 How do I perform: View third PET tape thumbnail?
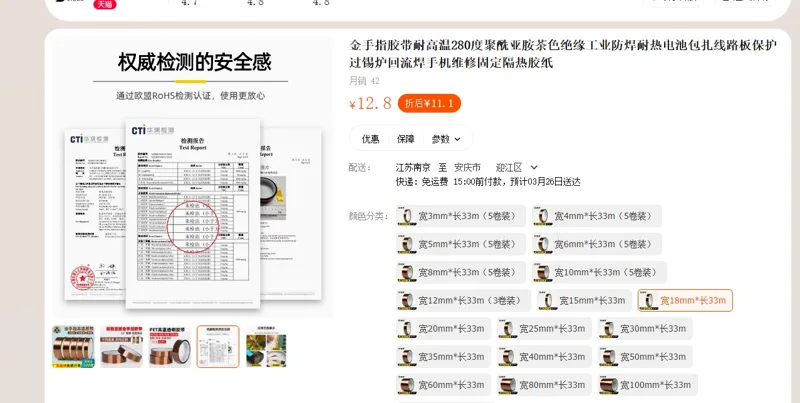point(170,346)
